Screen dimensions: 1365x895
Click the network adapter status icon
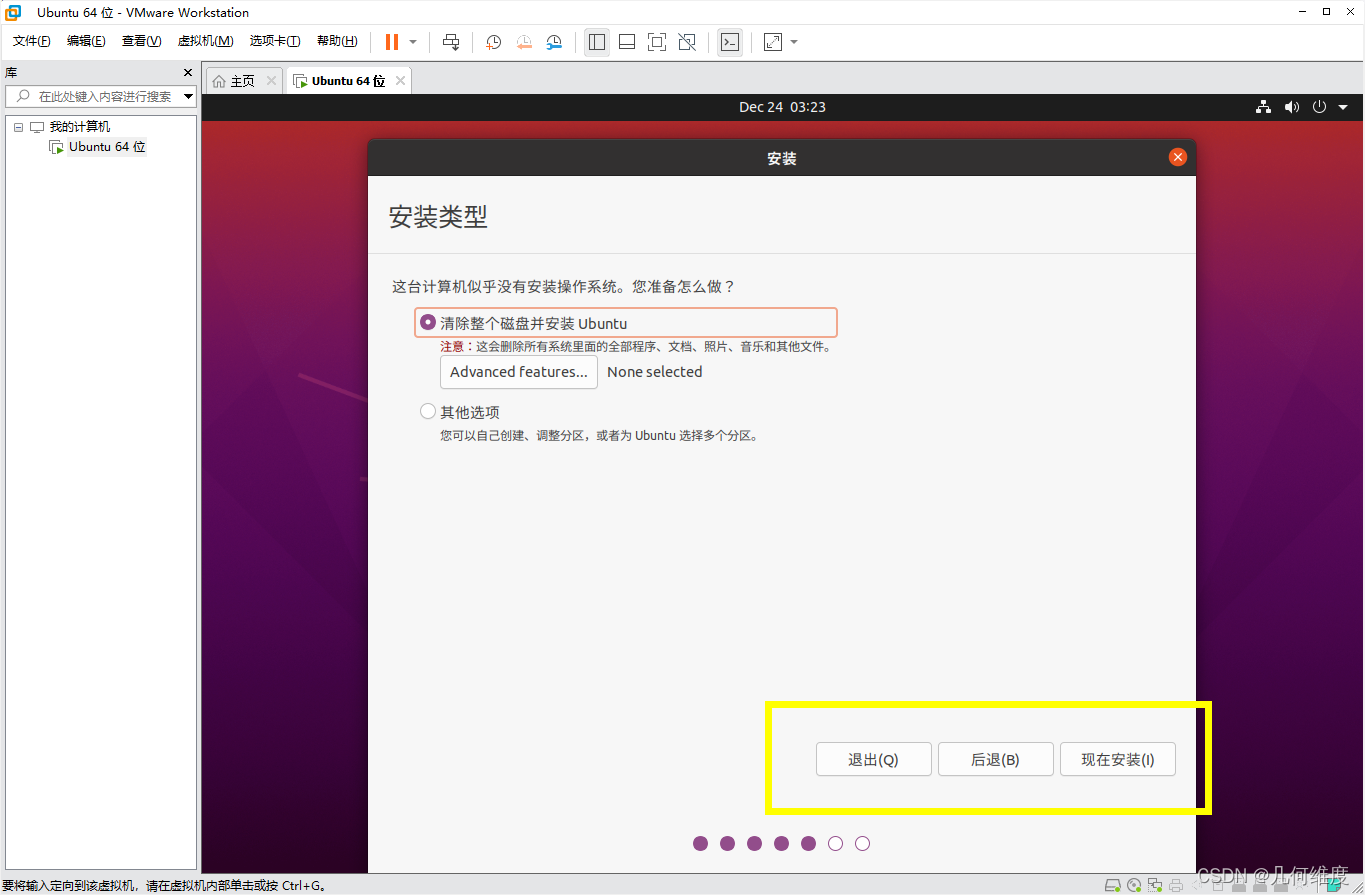(x=1155, y=885)
